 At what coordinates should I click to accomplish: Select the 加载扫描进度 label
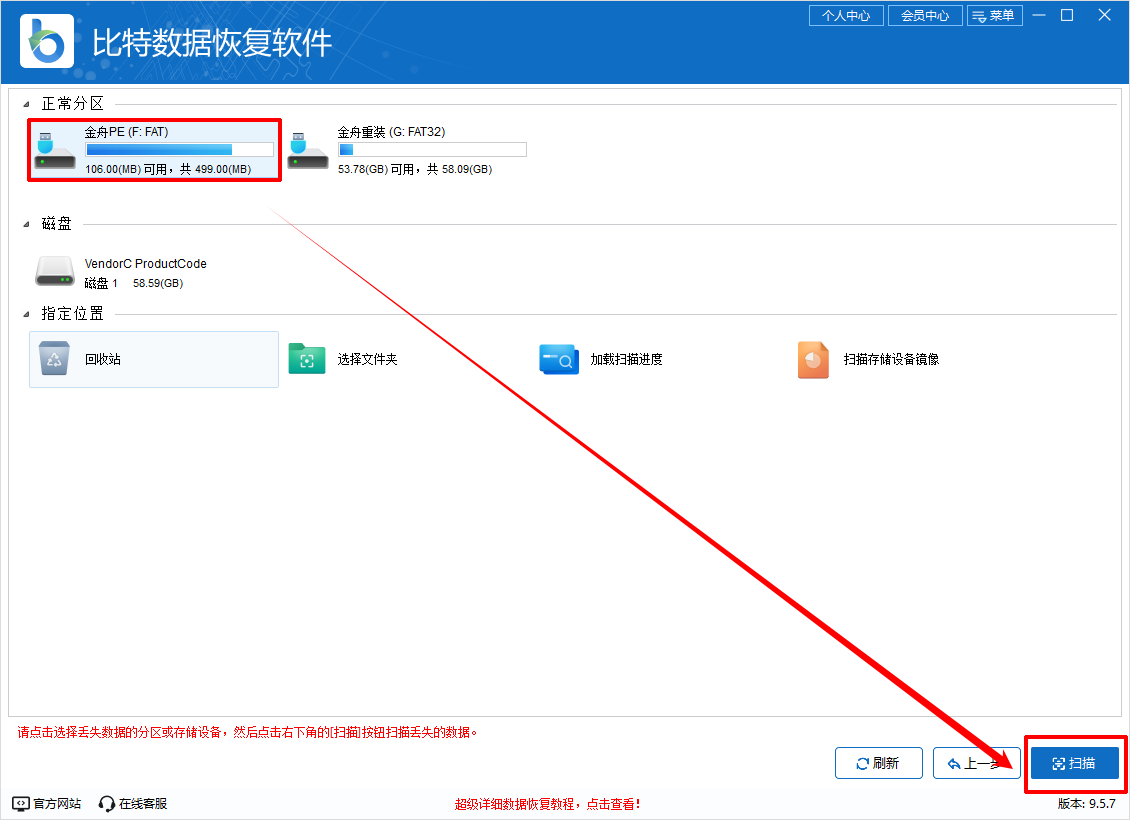[626, 359]
